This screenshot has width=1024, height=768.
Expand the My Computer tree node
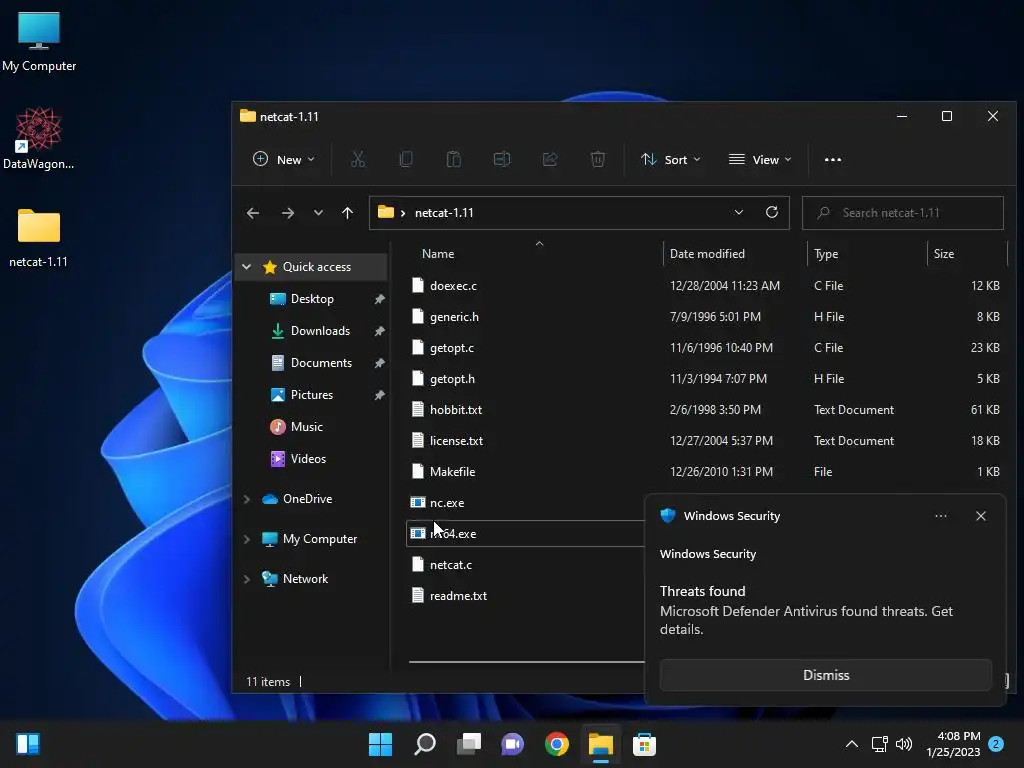coord(246,539)
